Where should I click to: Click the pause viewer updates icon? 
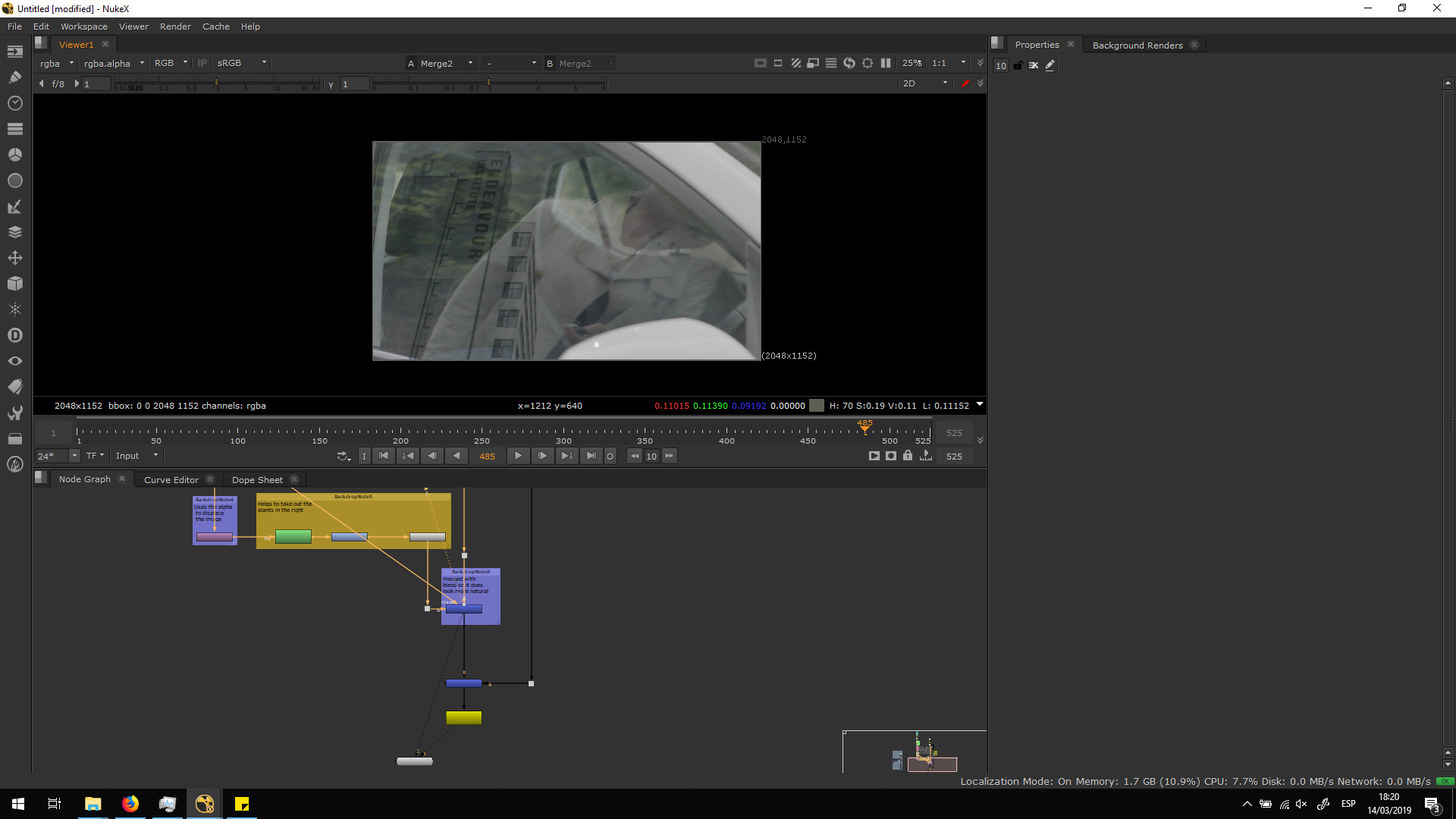click(886, 64)
